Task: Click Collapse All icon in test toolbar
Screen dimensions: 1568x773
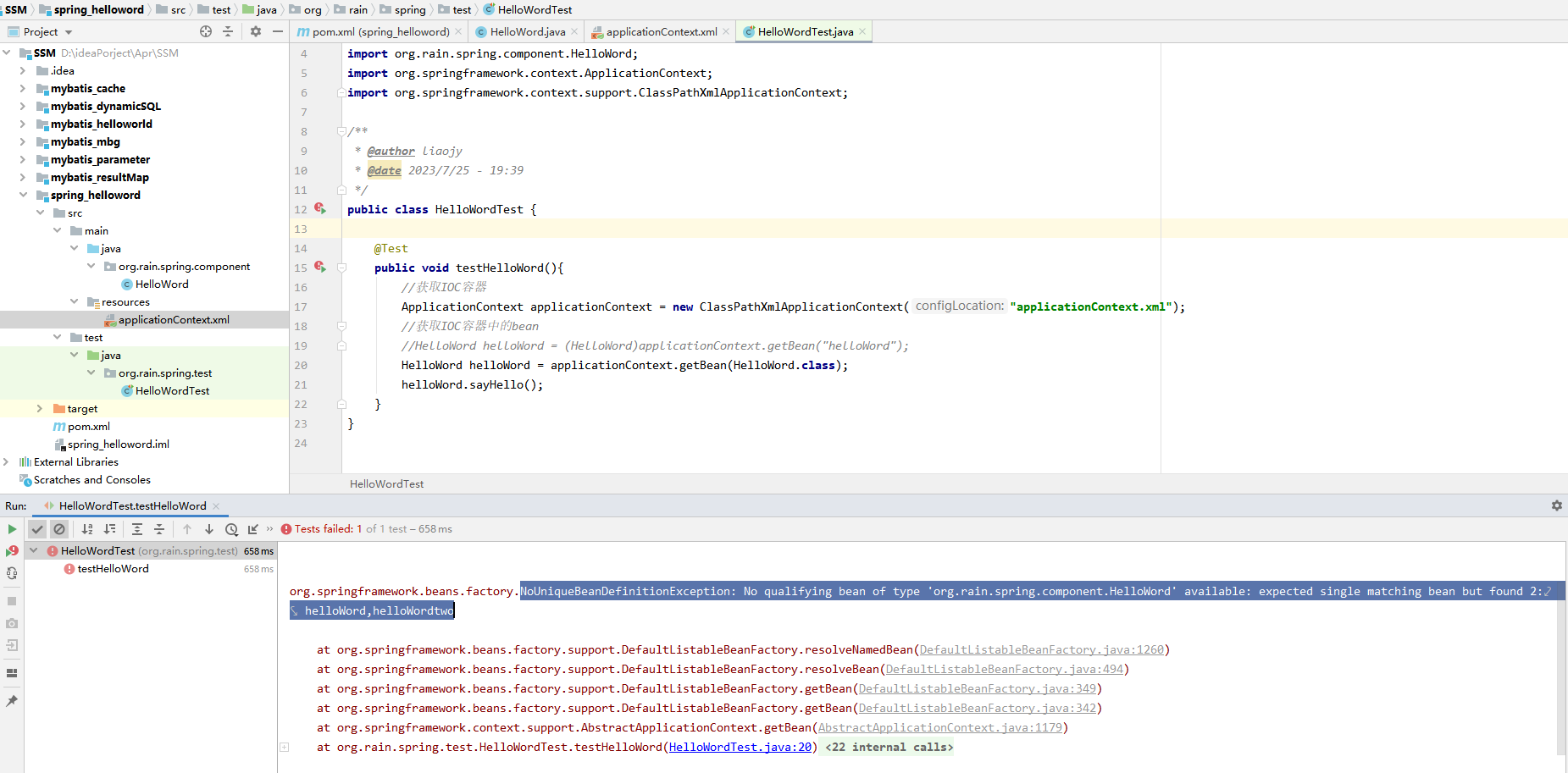Action: (159, 529)
